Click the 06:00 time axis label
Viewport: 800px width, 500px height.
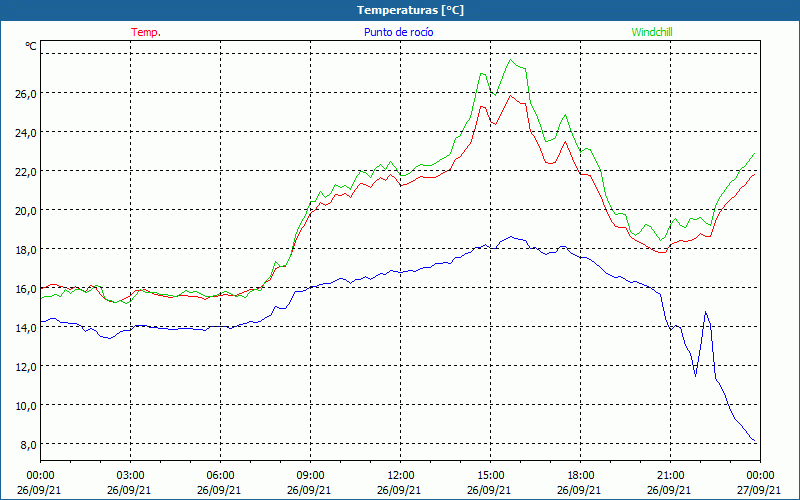(220, 476)
